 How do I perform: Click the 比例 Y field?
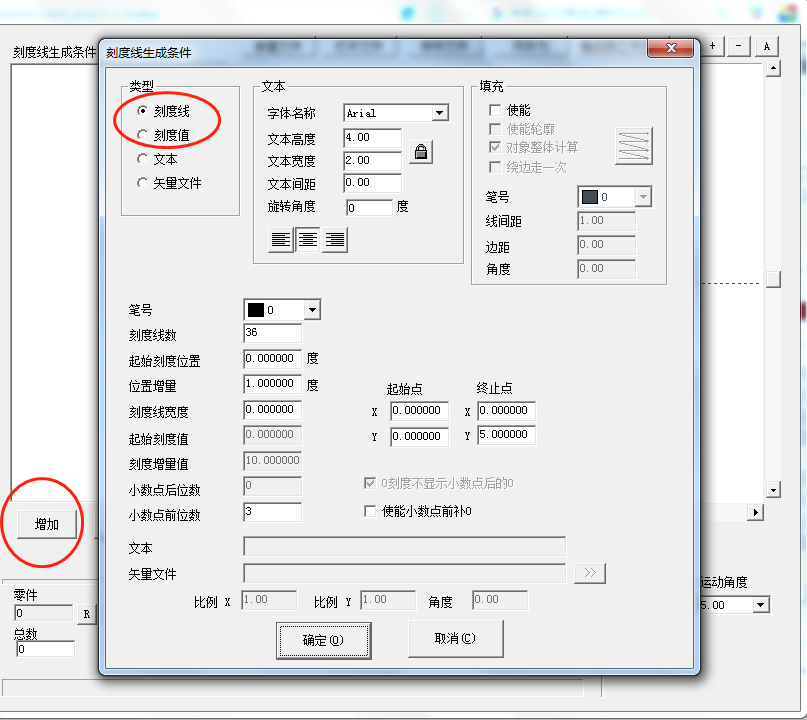tap(388, 600)
